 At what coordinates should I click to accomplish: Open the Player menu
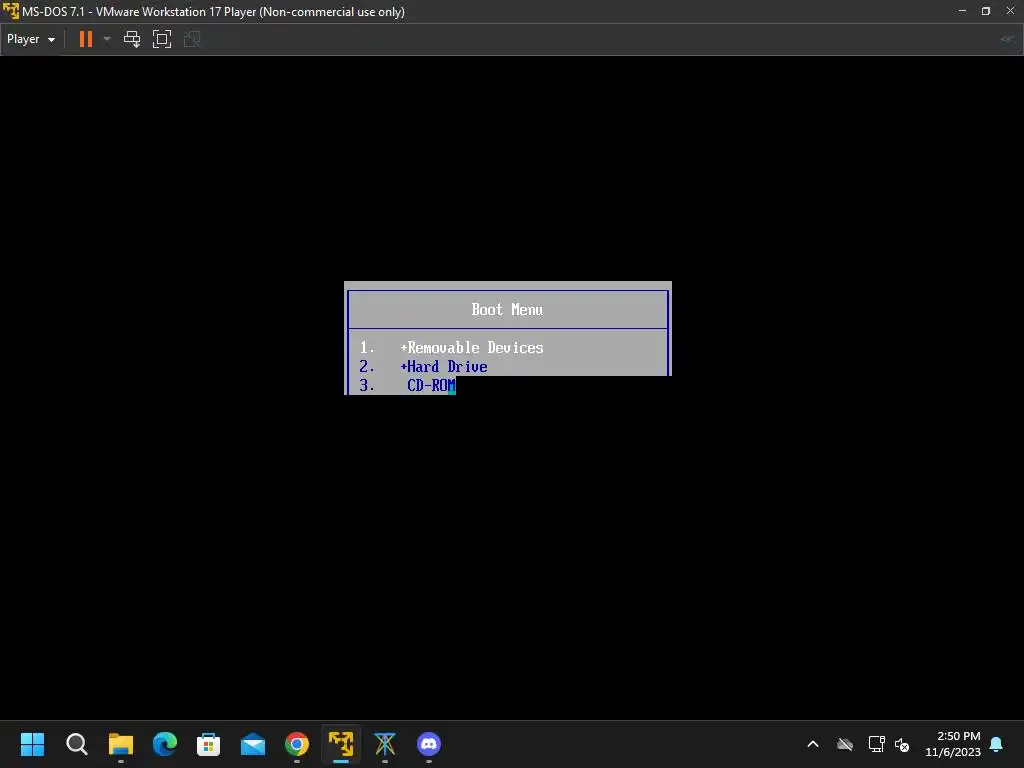coord(31,39)
